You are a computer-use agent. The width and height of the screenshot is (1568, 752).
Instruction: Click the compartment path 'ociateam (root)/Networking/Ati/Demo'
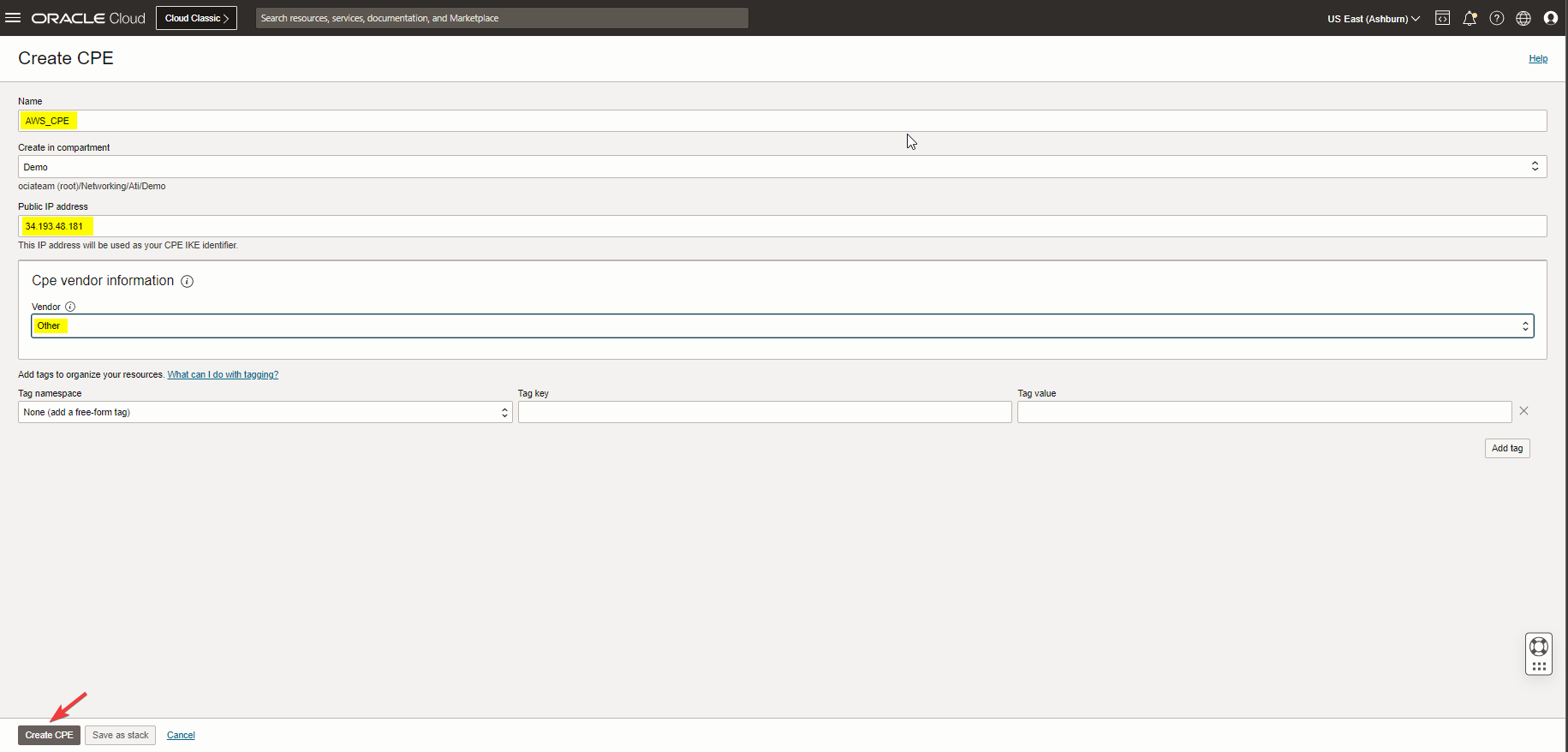[x=92, y=187]
